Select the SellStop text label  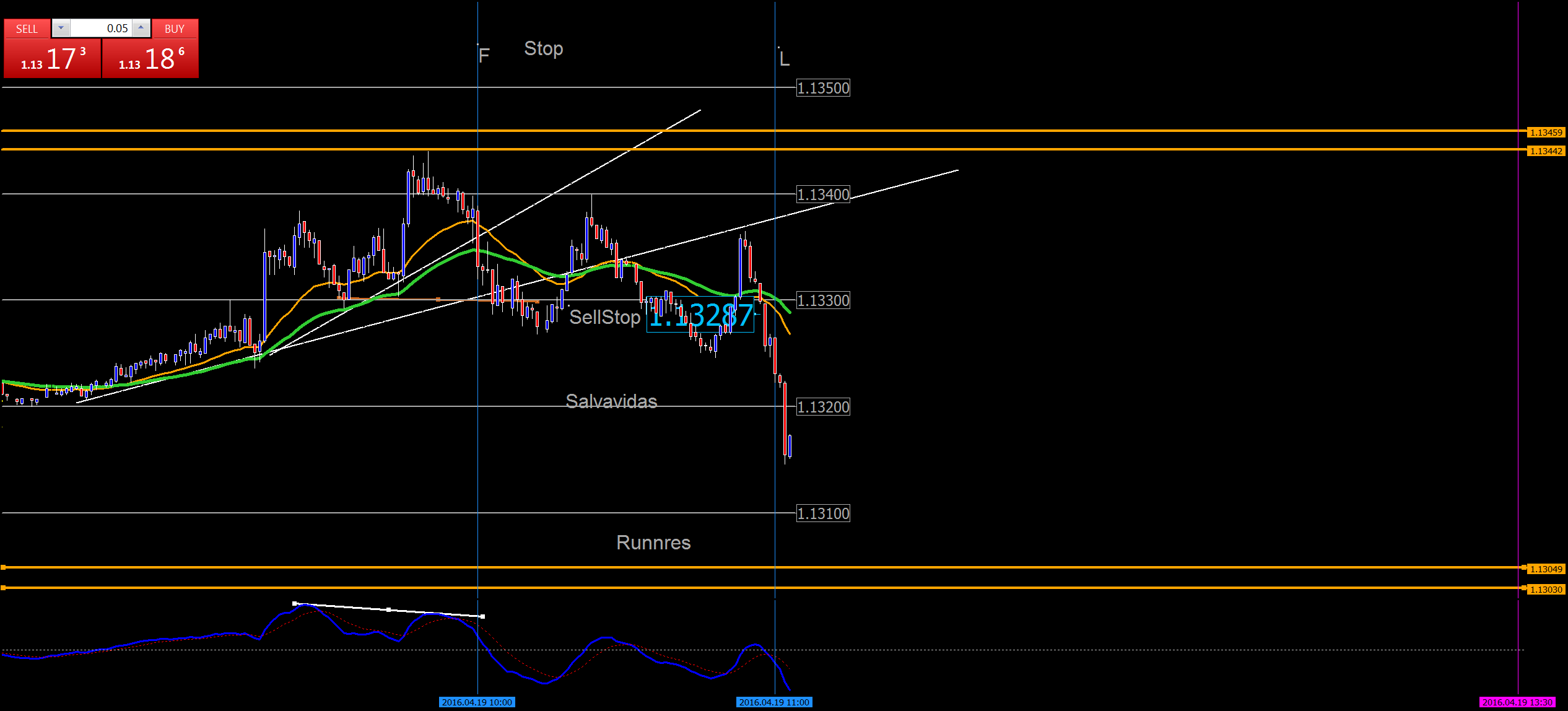click(x=604, y=317)
